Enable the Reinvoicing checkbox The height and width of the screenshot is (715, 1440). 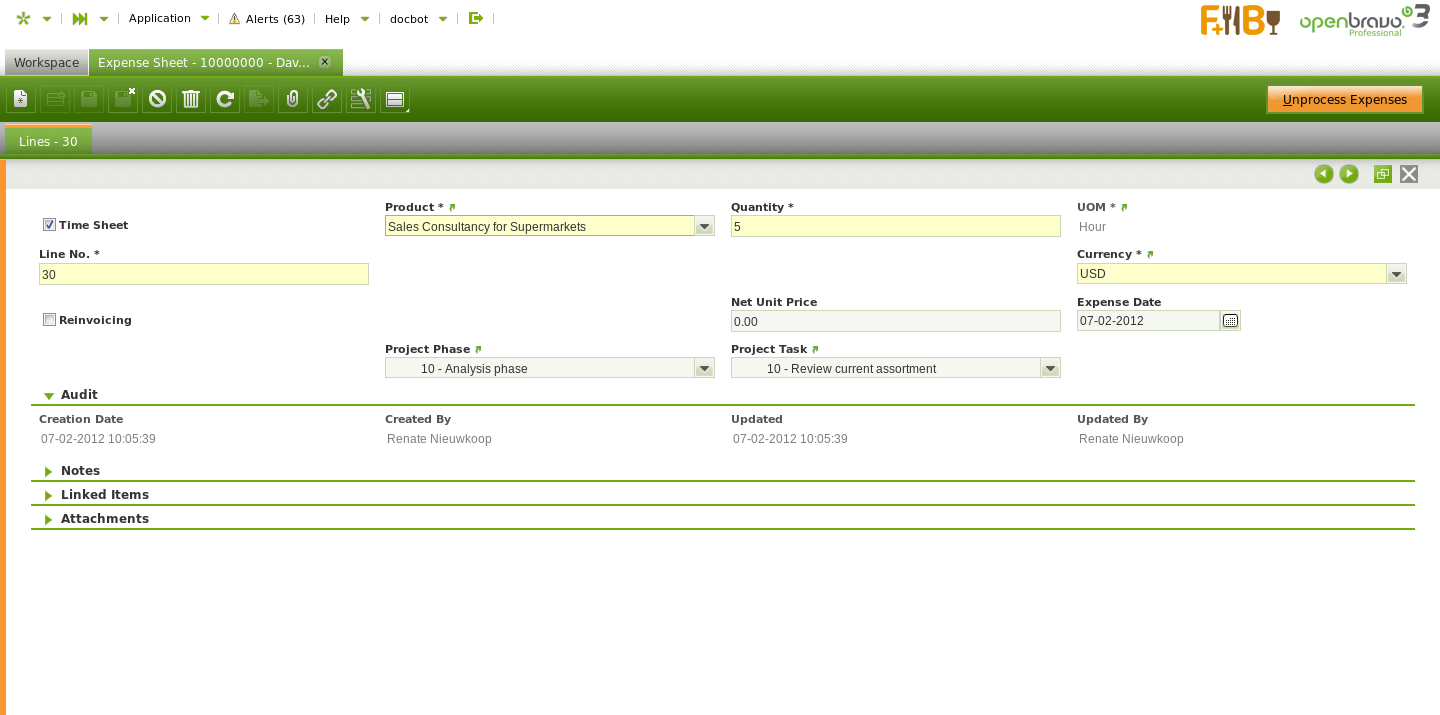(49, 320)
